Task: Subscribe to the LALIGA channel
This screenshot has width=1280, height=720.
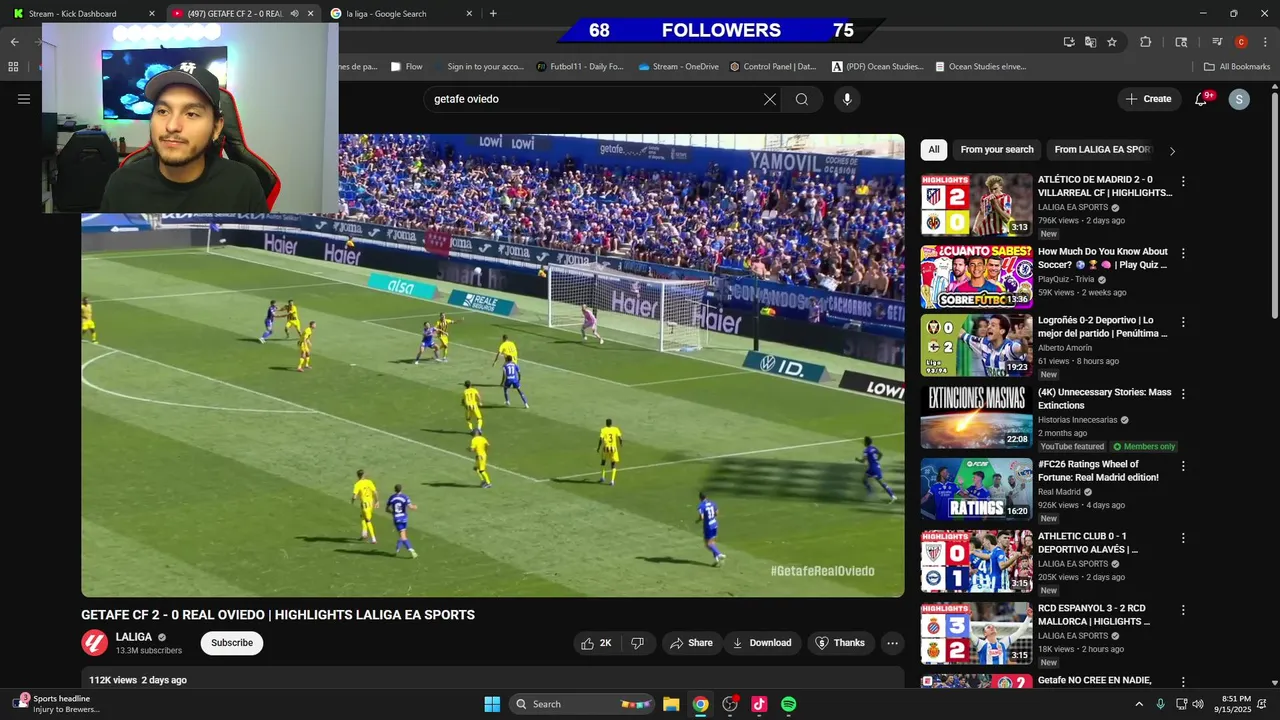Action: pyautogui.click(x=232, y=643)
